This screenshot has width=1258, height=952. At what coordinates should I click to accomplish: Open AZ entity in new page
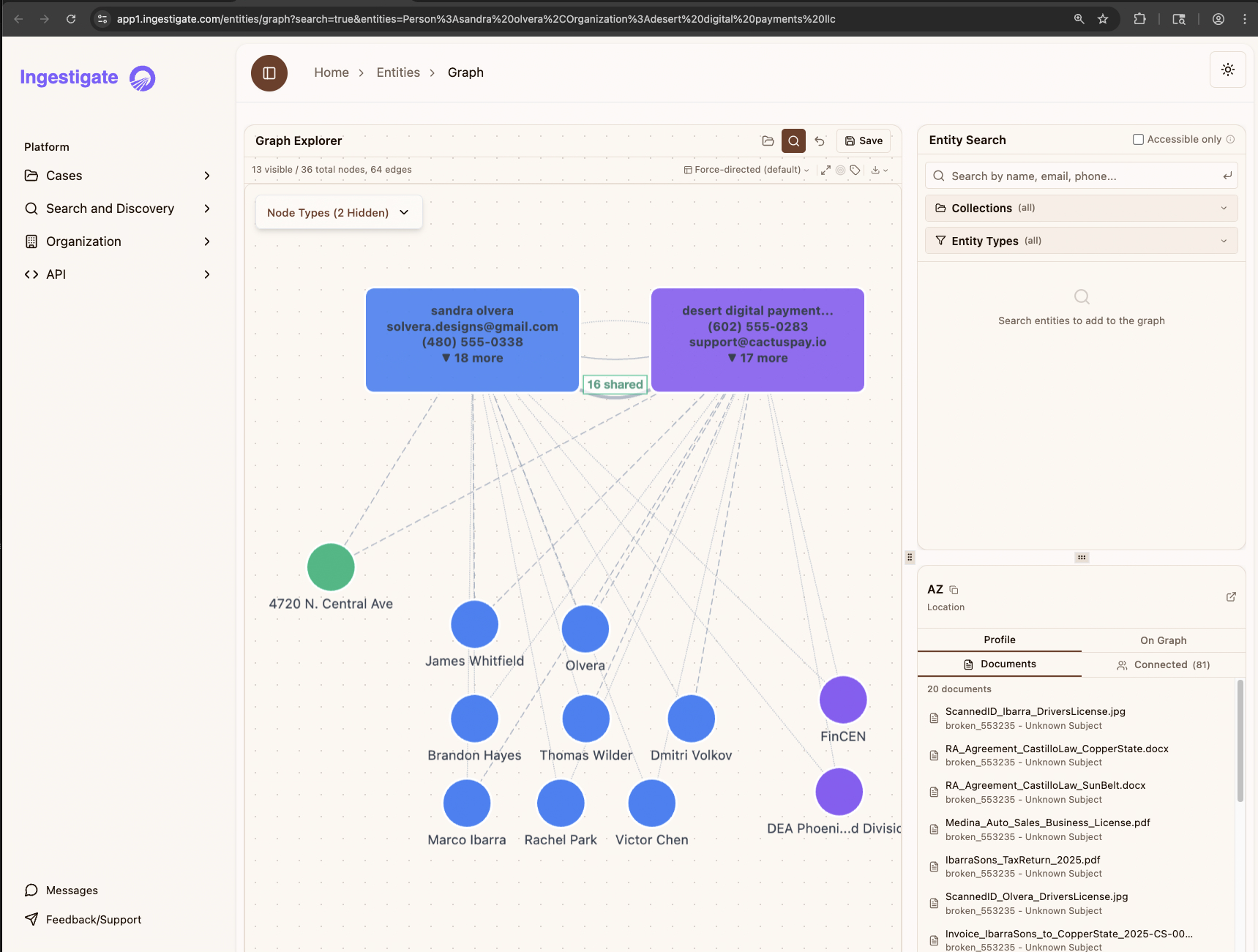click(1231, 597)
